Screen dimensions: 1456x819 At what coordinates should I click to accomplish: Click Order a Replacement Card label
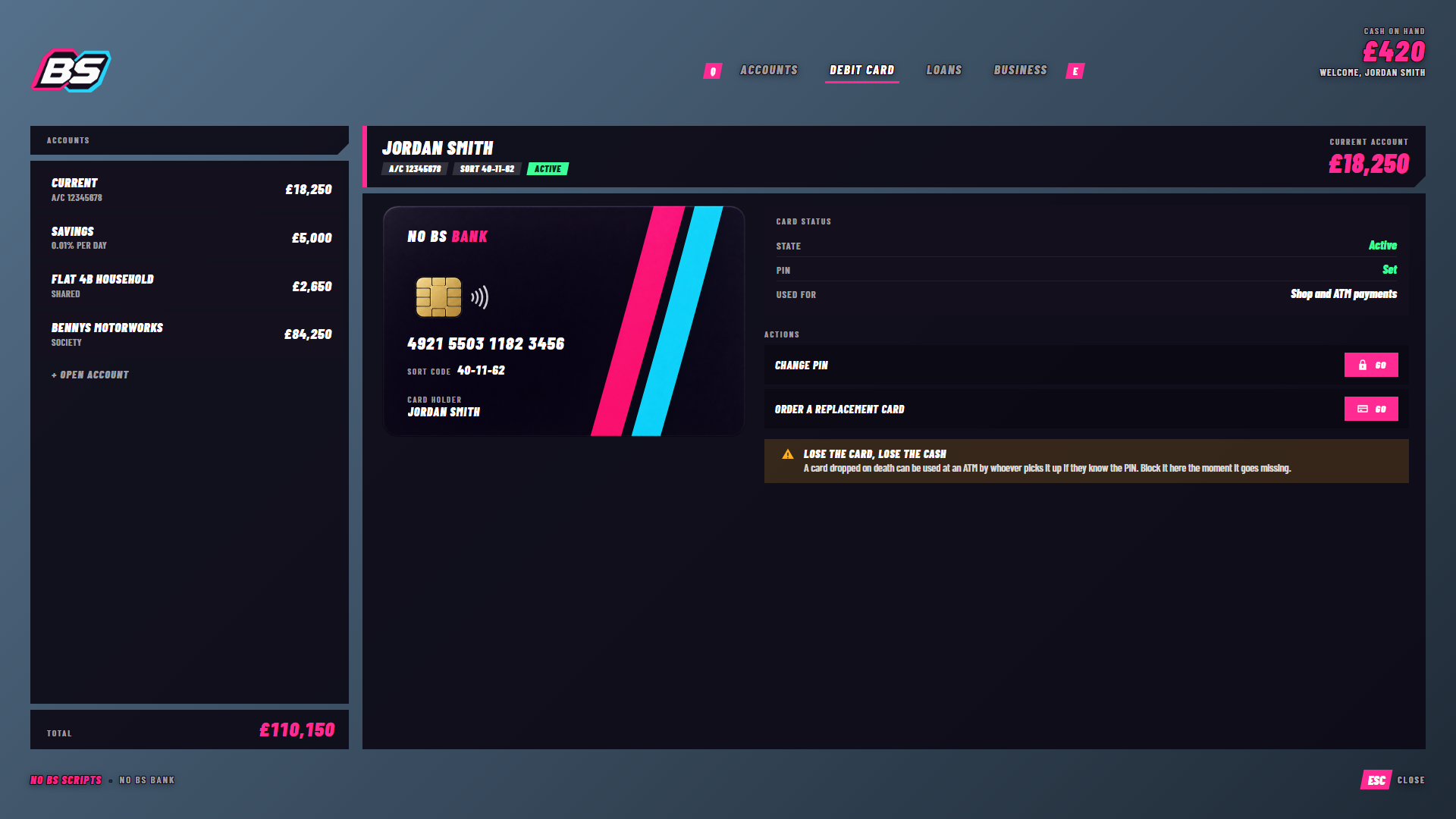(x=839, y=409)
